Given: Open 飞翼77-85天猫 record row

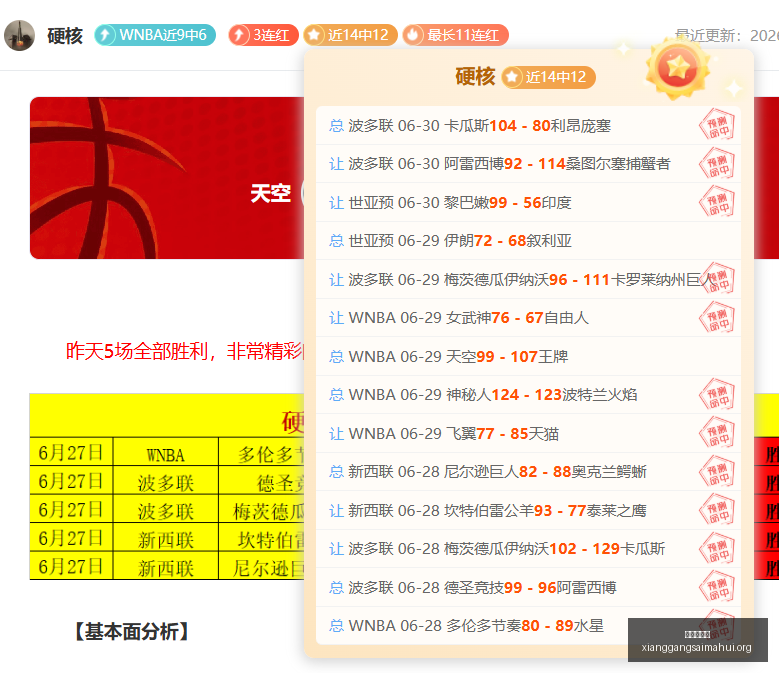Looking at the screenshot, I should [528, 434].
